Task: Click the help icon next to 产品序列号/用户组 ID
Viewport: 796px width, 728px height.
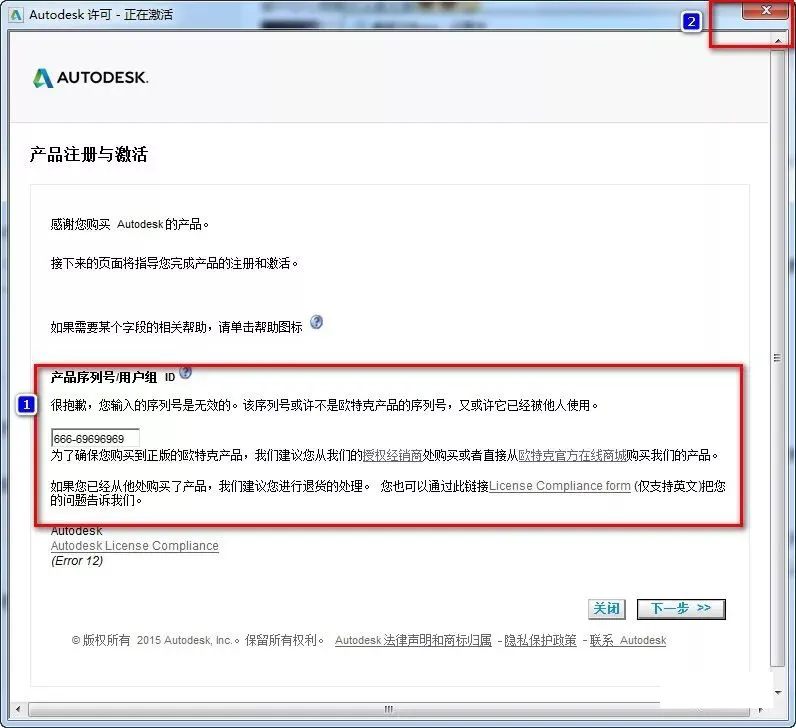Action: [186, 373]
